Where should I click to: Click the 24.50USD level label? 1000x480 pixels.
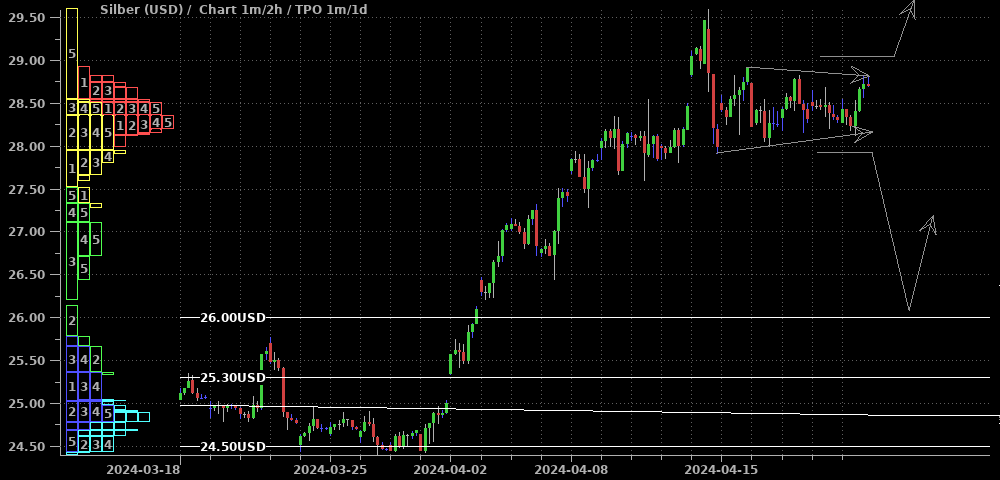[x=233, y=446]
